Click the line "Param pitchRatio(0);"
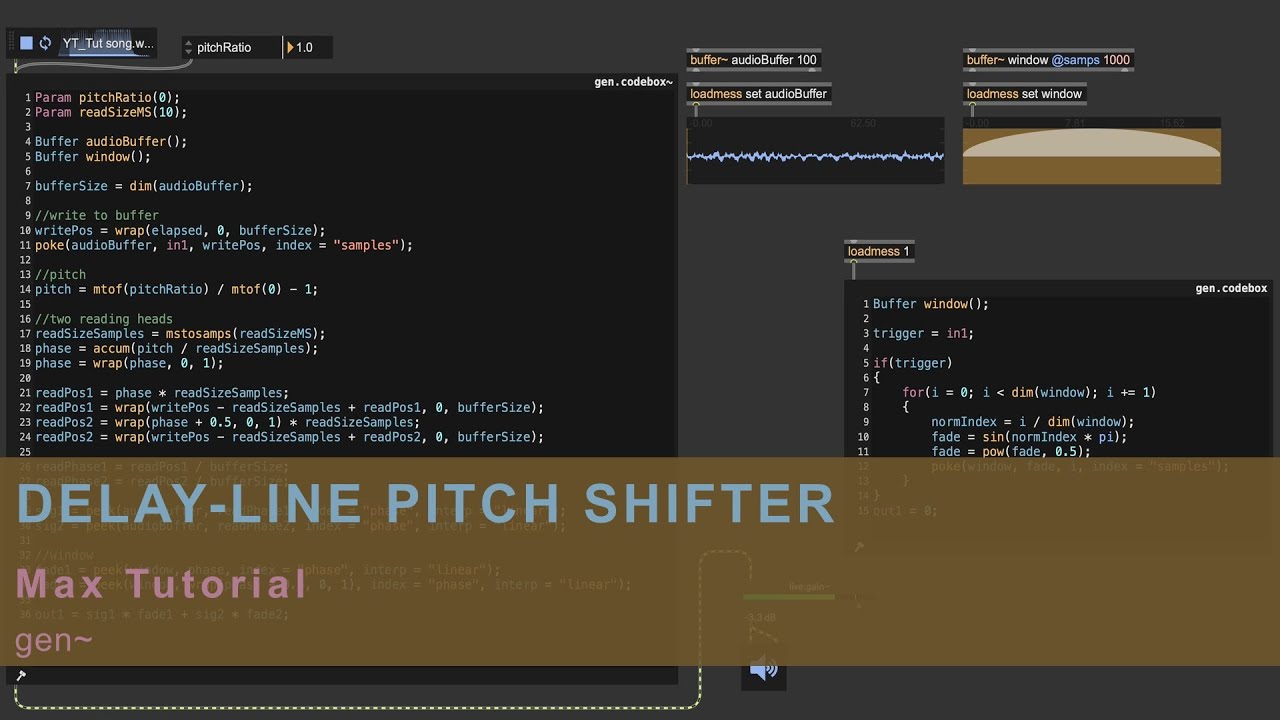The height and width of the screenshot is (720, 1280). coord(107,97)
